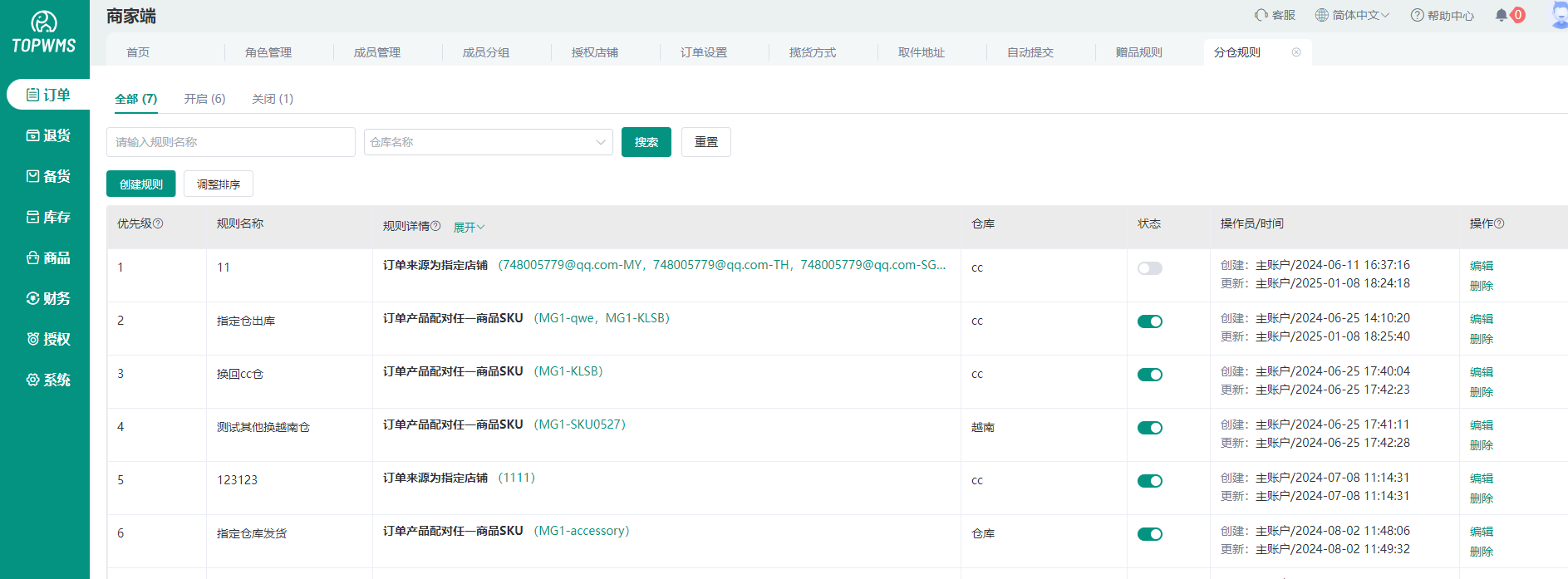The width and height of the screenshot is (1568, 579).
Task: Click the 创建规则 button
Action: click(x=140, y=184)
